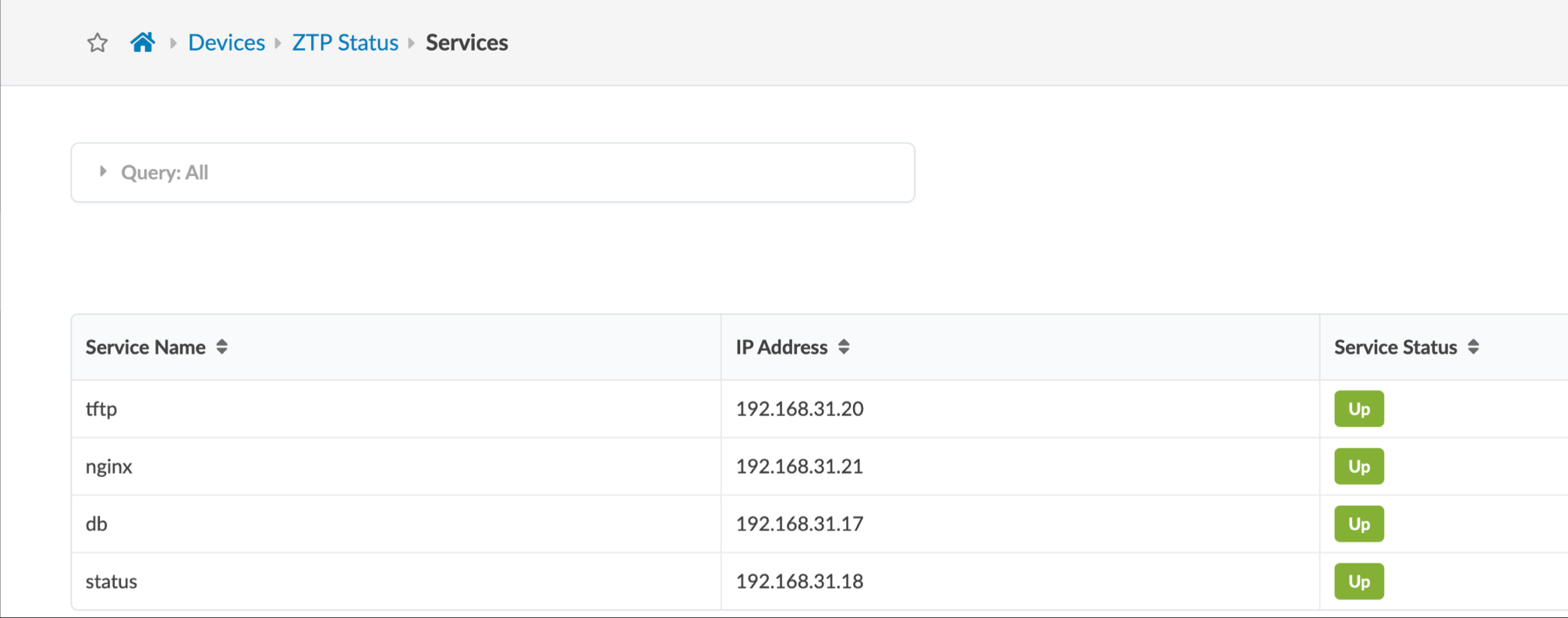Select the db IP address 192.168.31.17
The height and width of the screenshot is (618, 1568).
point(799,524)
